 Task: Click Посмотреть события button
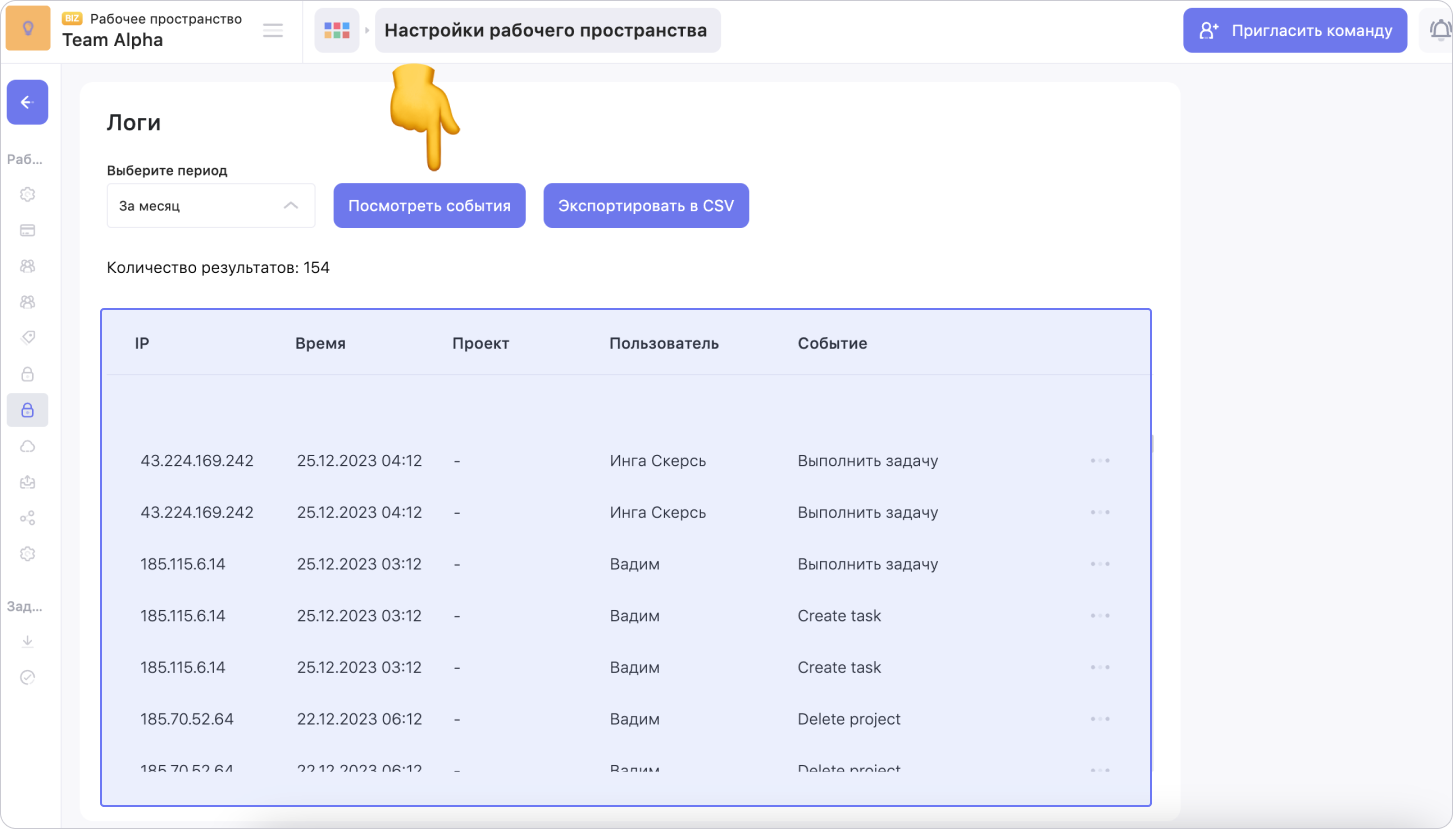[429, 205]
